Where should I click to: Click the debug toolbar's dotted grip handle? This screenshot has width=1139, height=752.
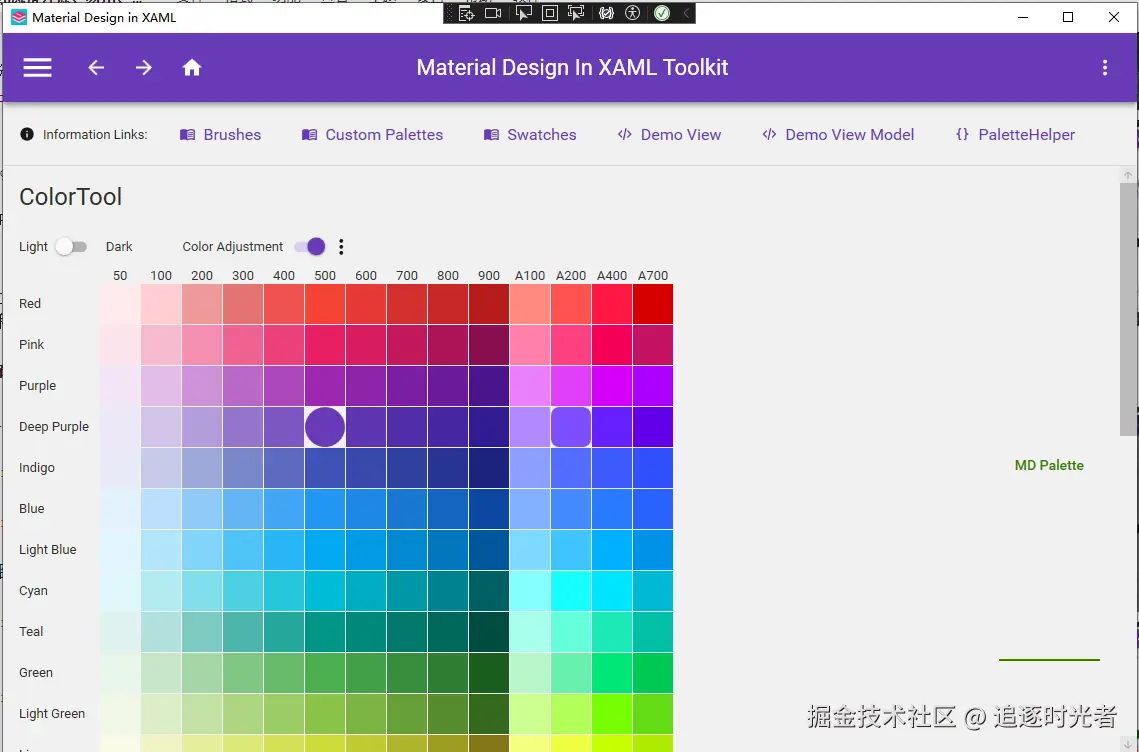[450, 13]
